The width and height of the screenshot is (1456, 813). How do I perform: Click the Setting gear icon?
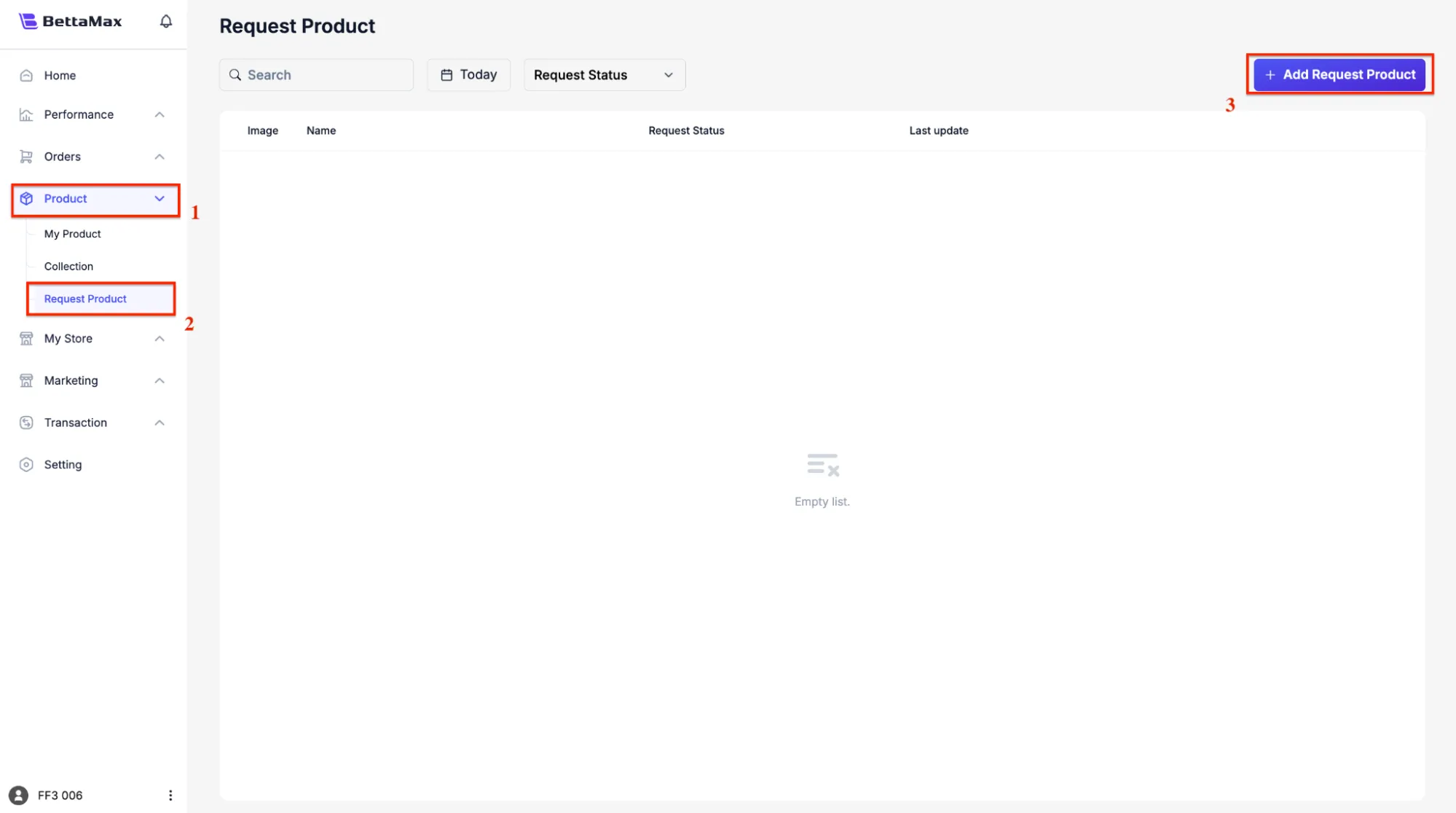point(26,465)
